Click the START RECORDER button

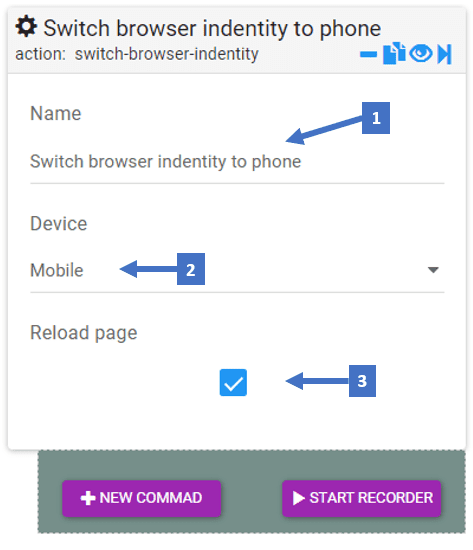point(361,498)
